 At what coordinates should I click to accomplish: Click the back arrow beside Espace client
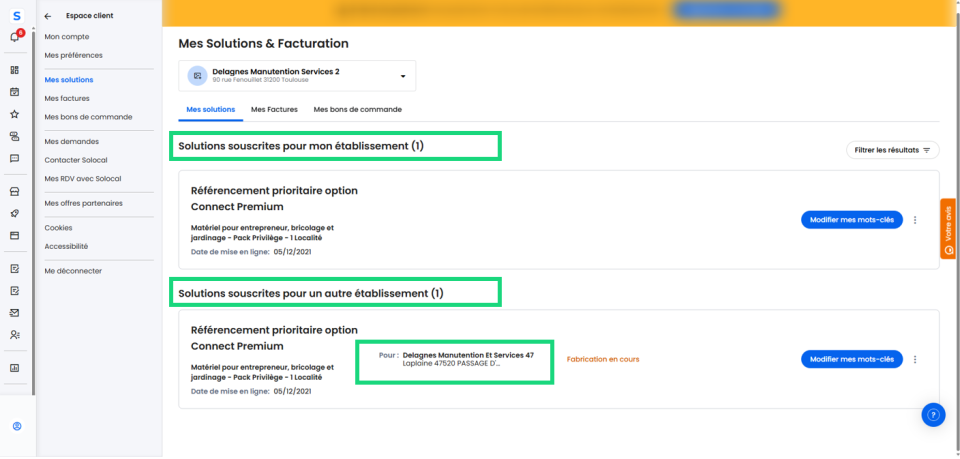[48, 16]
